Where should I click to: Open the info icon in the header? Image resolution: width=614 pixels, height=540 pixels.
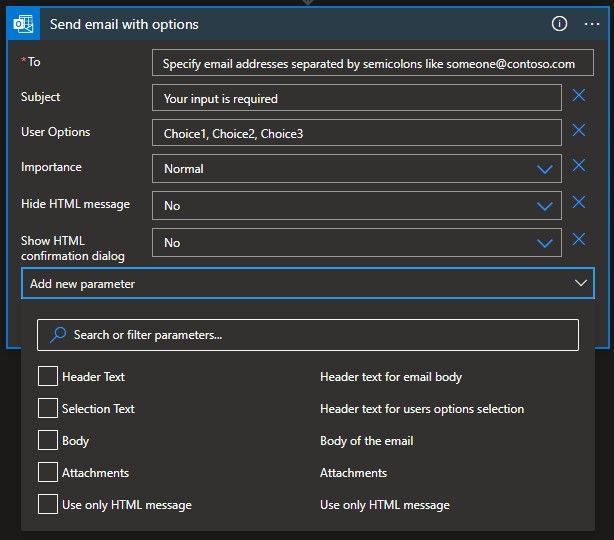click(x=560, y=24)
